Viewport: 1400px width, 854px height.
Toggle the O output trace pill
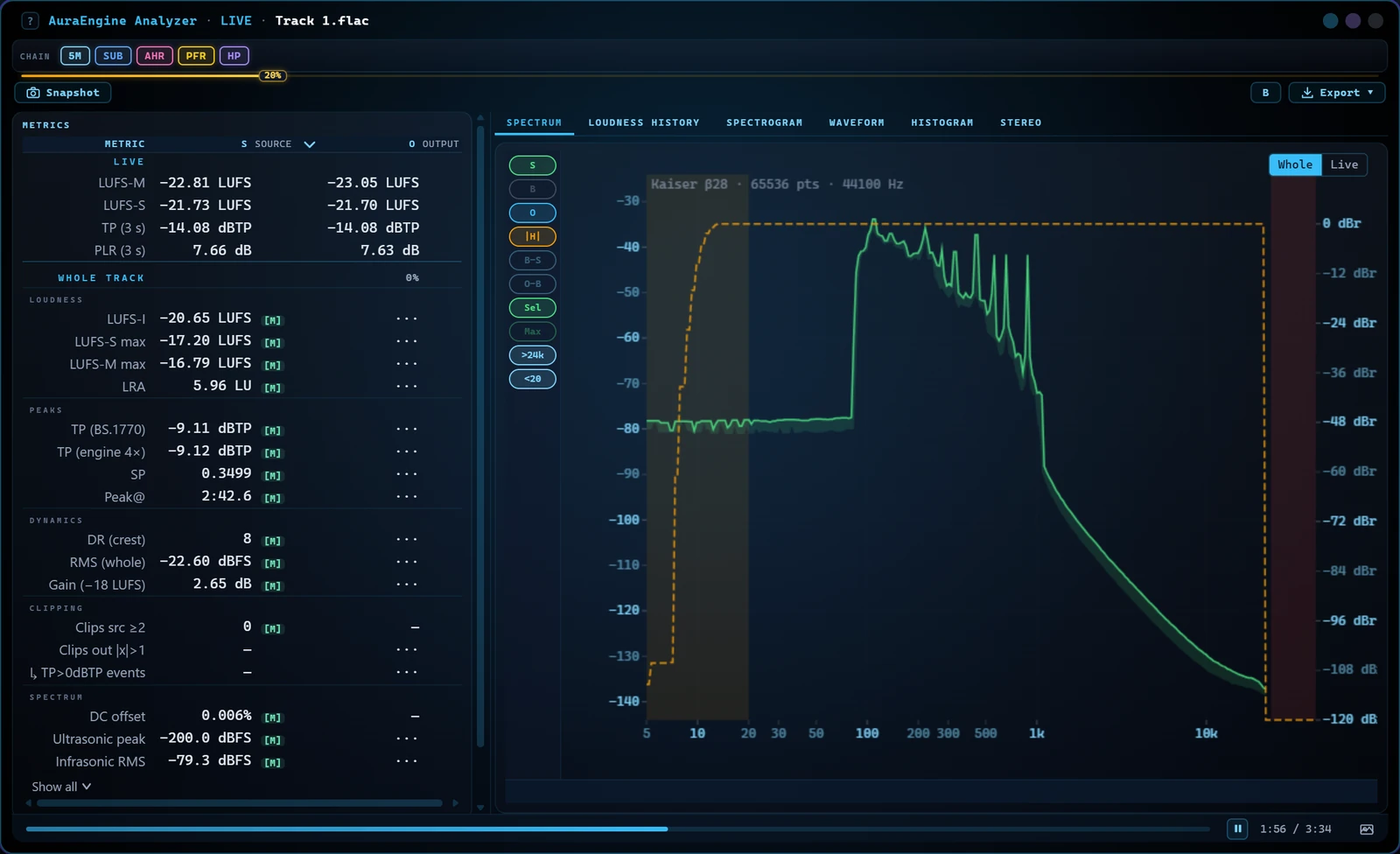(532, 213)
